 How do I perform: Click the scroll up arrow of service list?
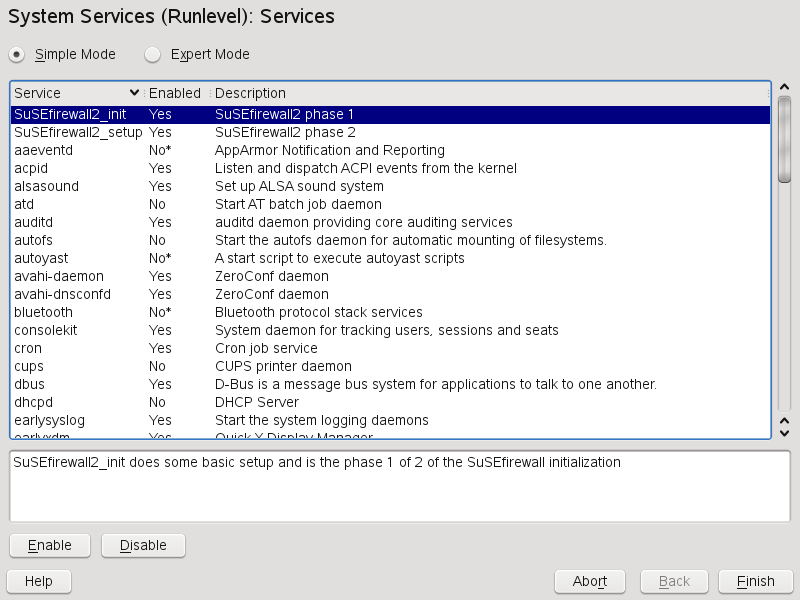click(785, 87)
